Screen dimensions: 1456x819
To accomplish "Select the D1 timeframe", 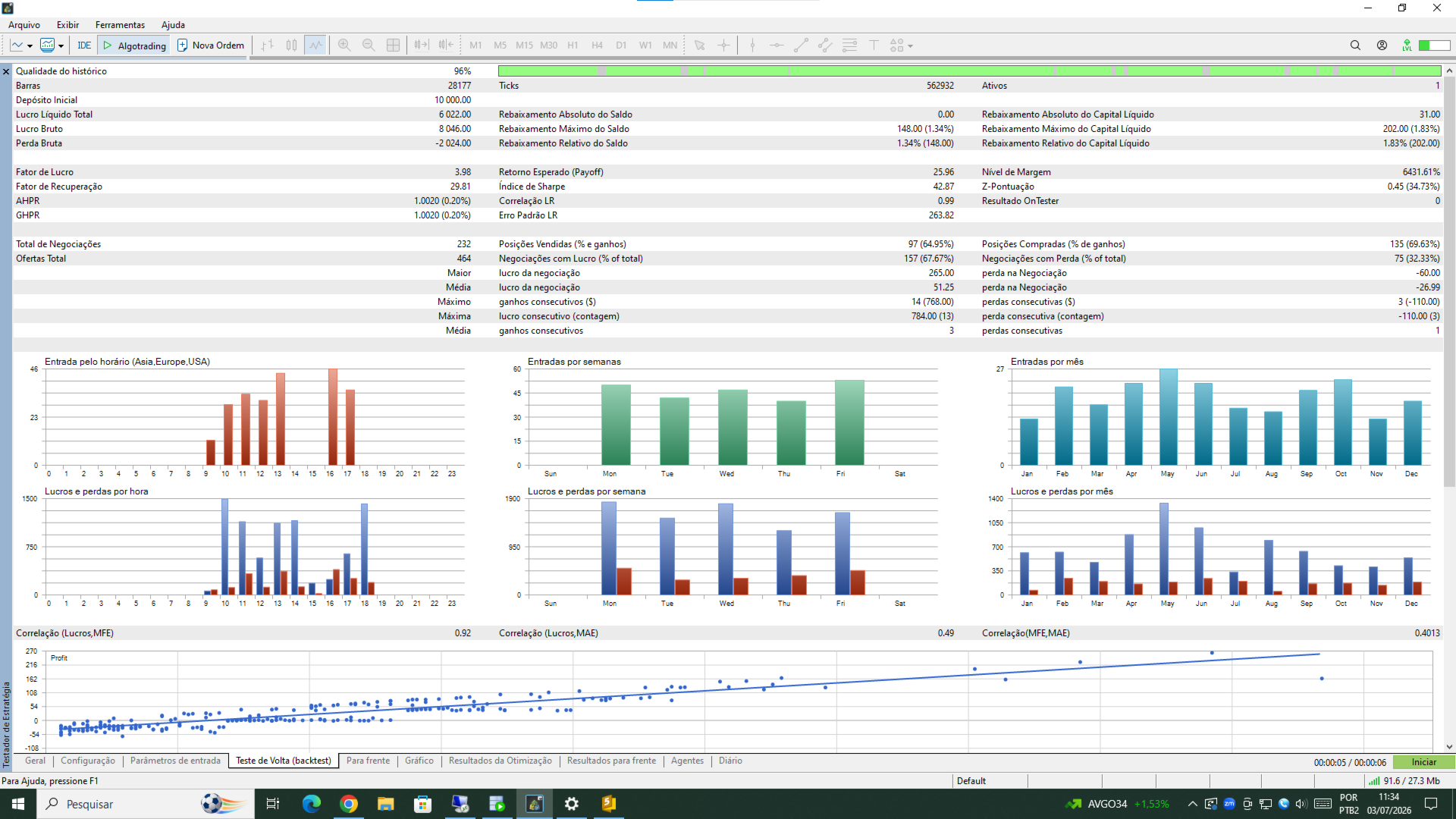I will [x=621, y=45].
